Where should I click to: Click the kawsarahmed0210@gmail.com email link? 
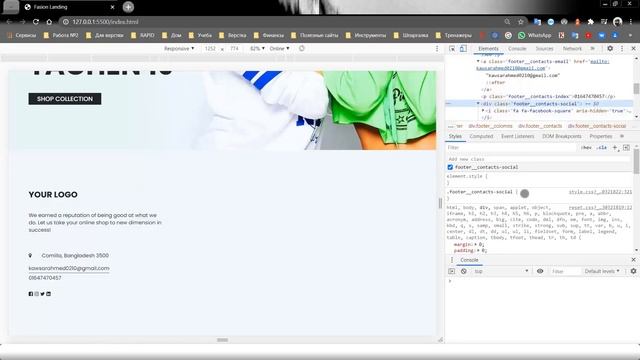(x=69, y=268)
